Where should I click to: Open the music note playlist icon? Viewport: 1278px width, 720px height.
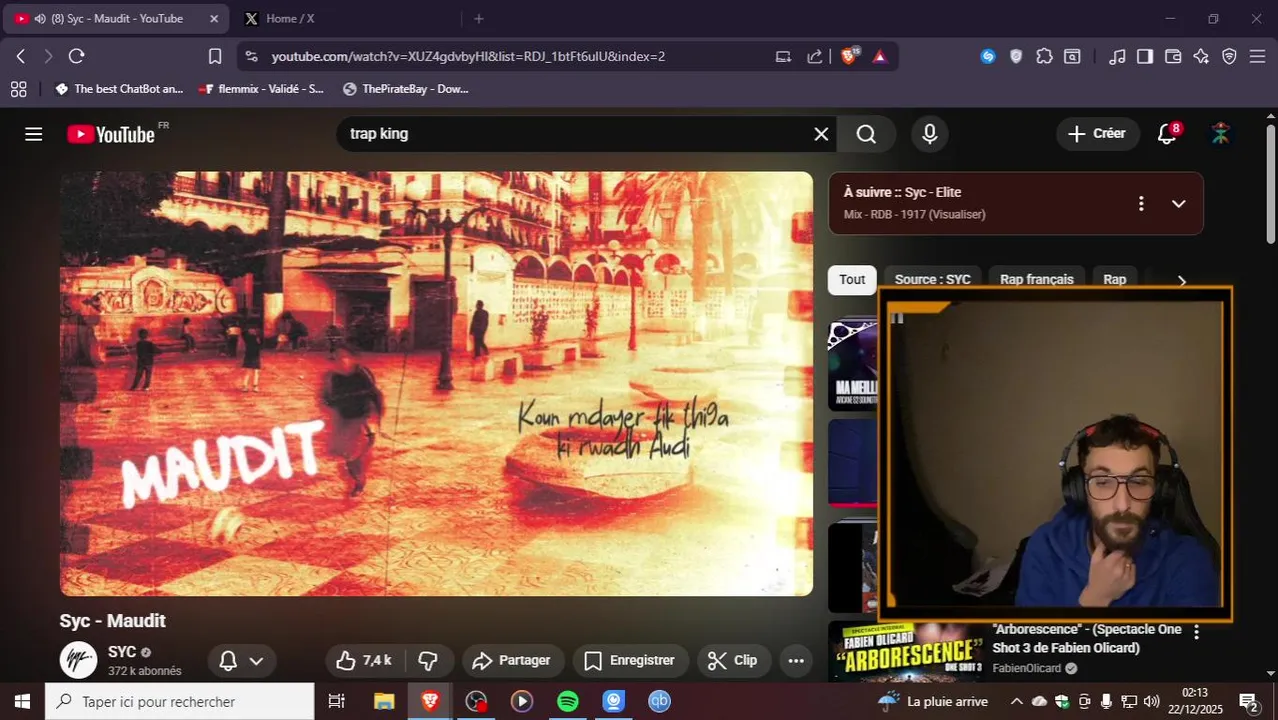click(x=1118, y=57)
